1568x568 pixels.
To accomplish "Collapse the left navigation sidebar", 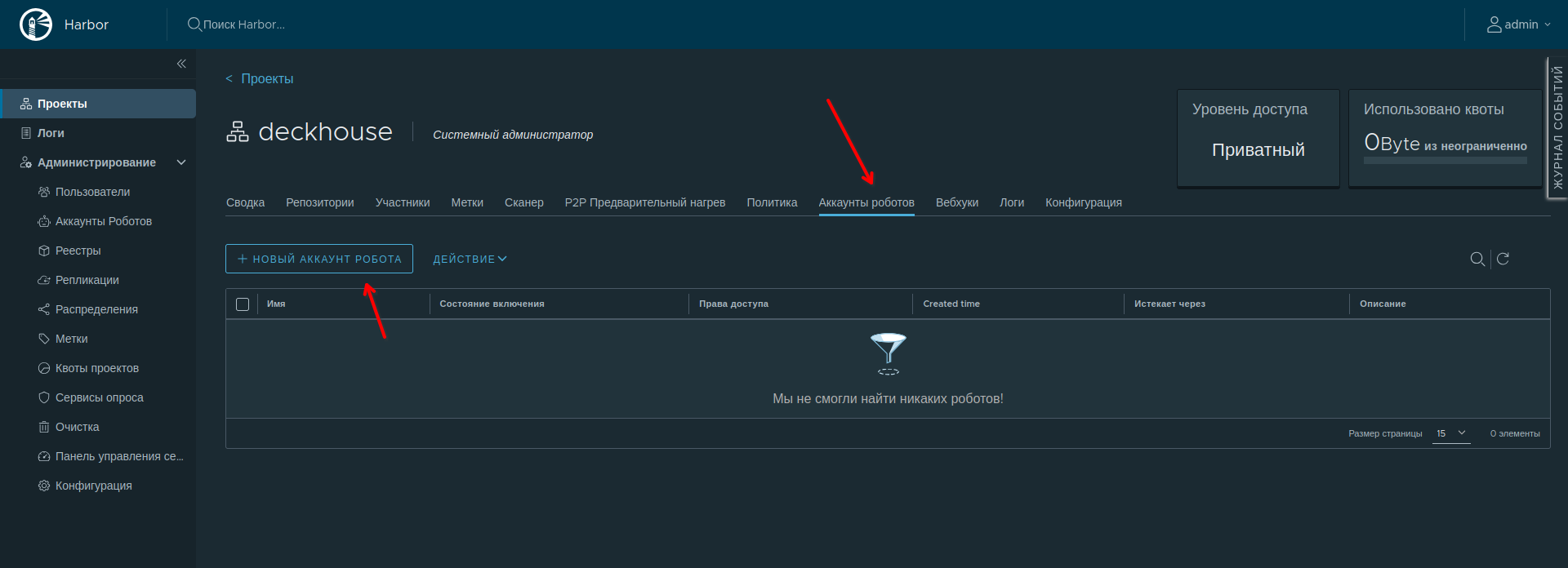I will pyautogui.click(x=181, y=64).
